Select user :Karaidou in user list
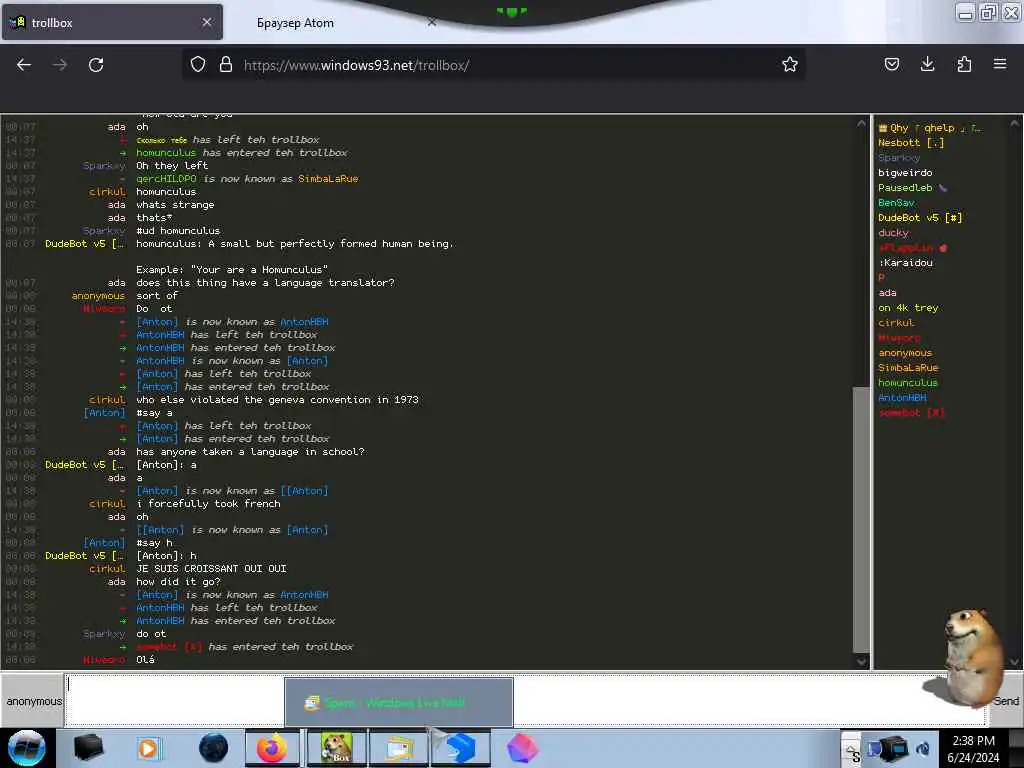 [905, 263]
